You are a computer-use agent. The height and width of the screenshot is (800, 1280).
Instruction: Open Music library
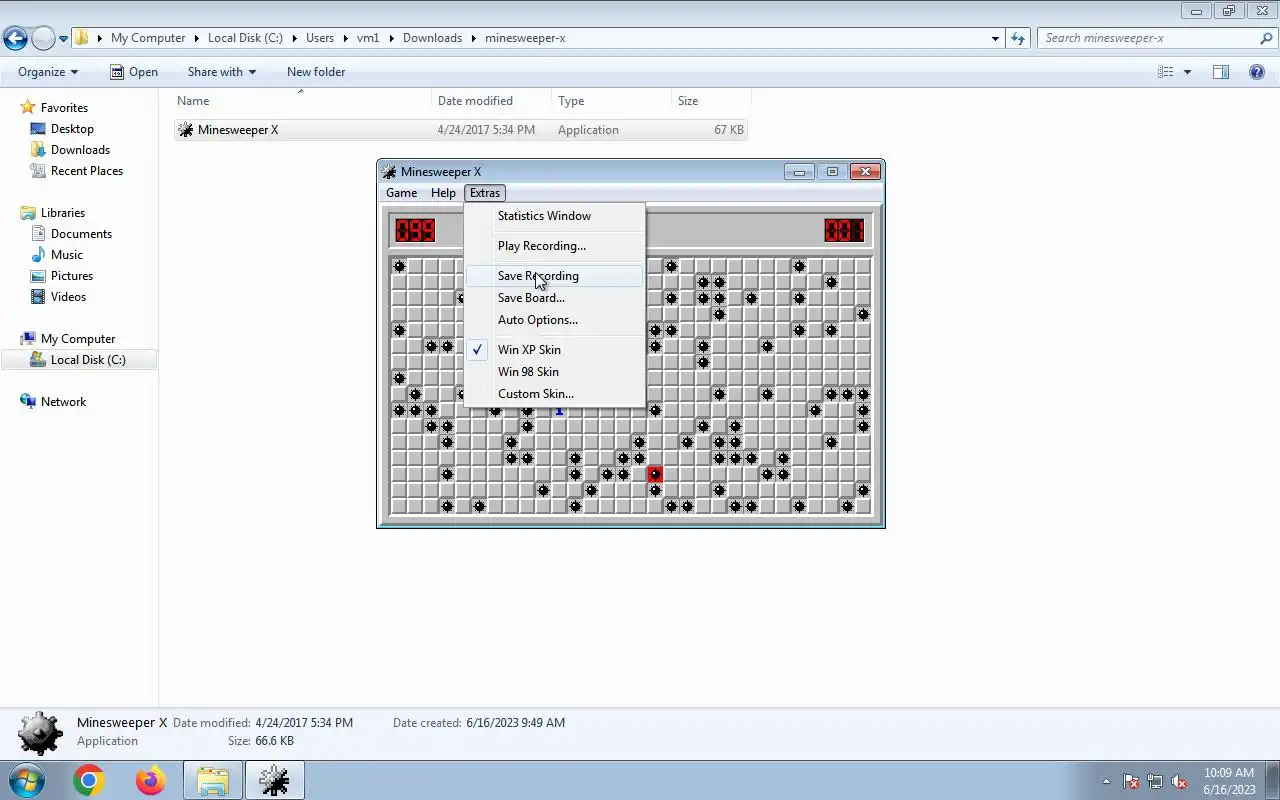[x=67, y=255]
